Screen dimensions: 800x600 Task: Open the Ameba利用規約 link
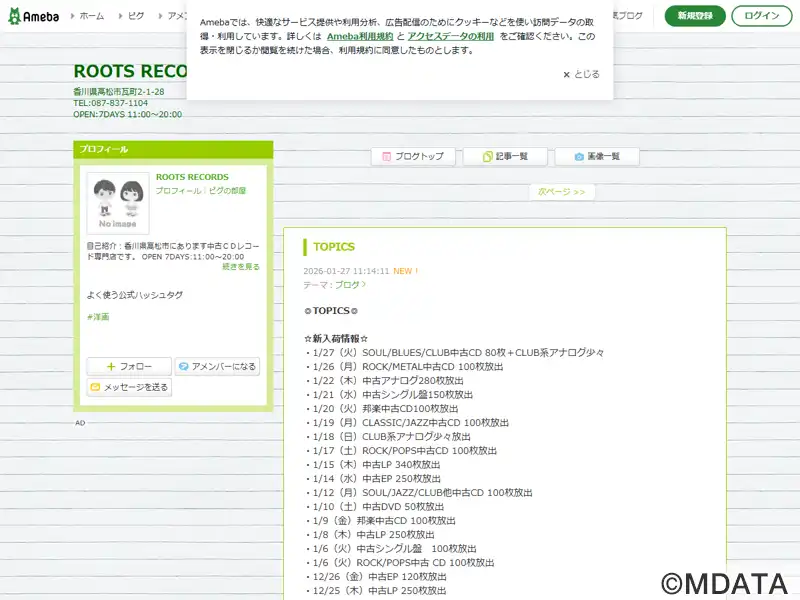click(x=360, y=36)
